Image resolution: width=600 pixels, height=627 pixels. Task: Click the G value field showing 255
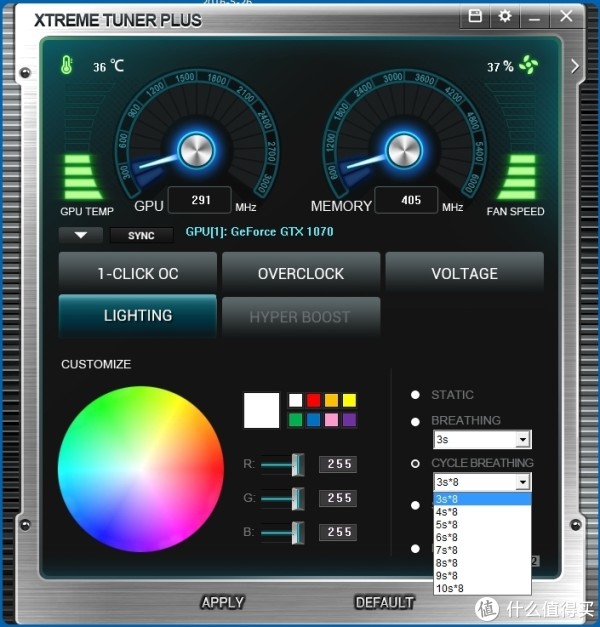pyautogui.click(x=338, y=498)
